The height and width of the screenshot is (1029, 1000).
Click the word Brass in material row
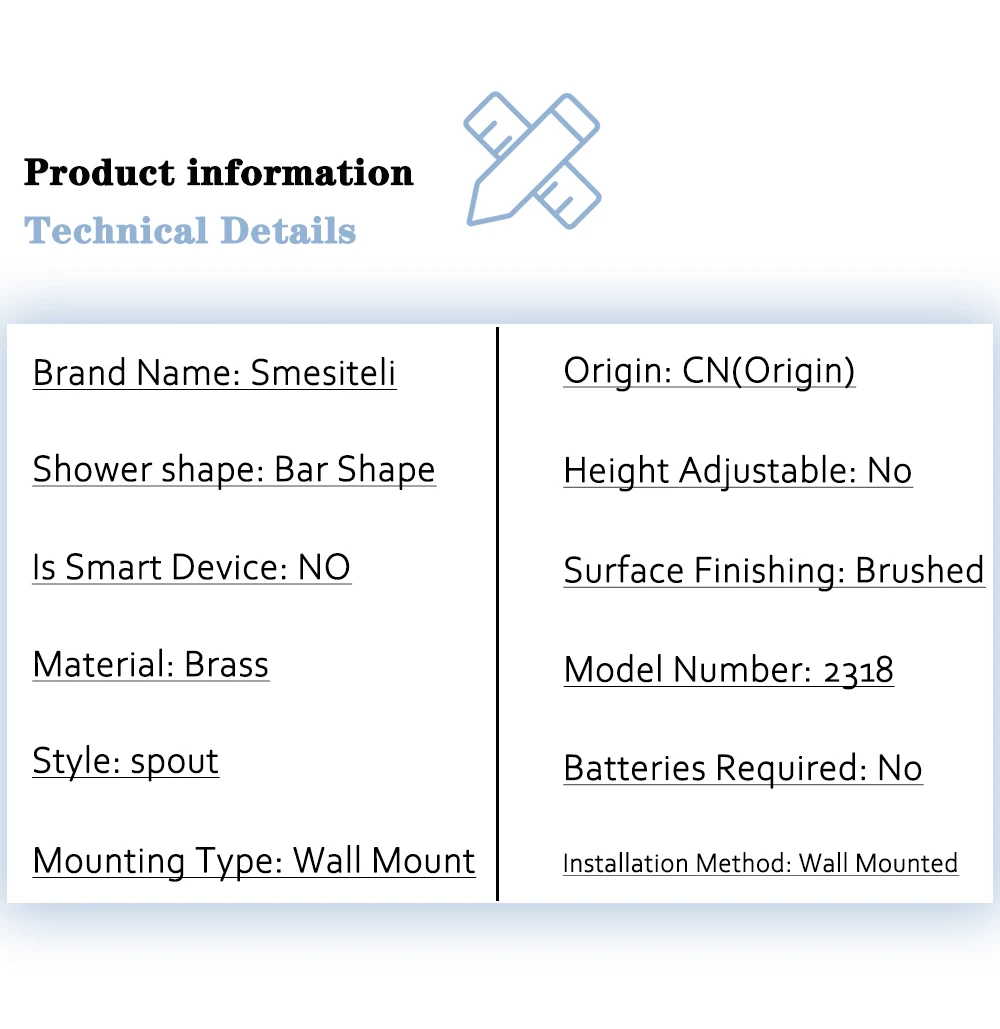tap(226, 664)
